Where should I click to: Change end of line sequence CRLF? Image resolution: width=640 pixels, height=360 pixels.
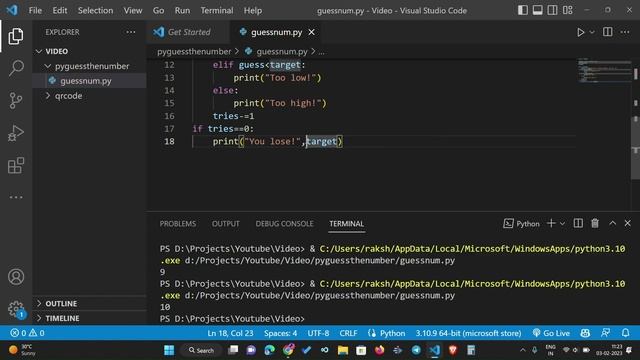(348, 333)
